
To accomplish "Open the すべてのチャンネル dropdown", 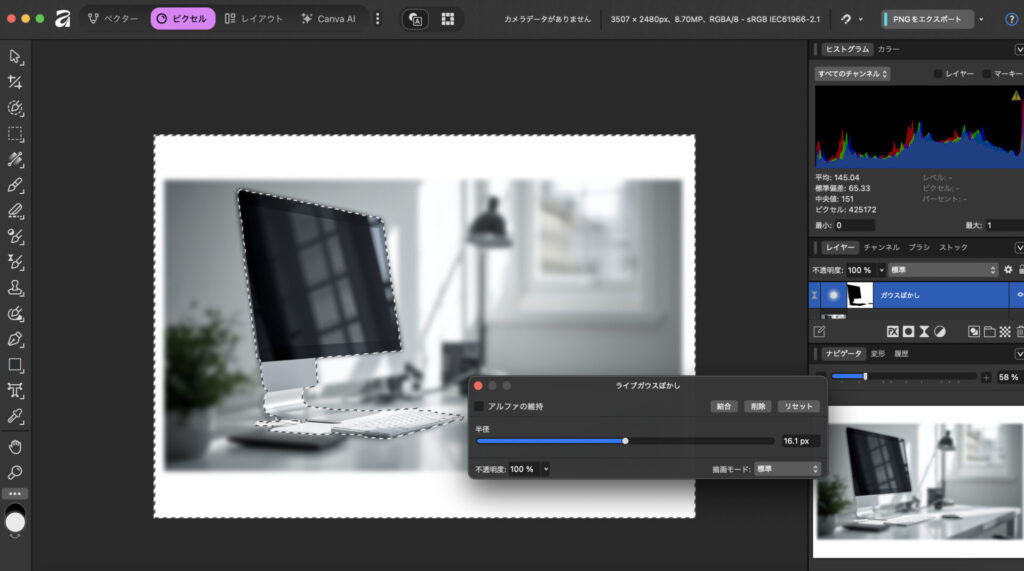I will pyautogui.click(x=852, y=74).
